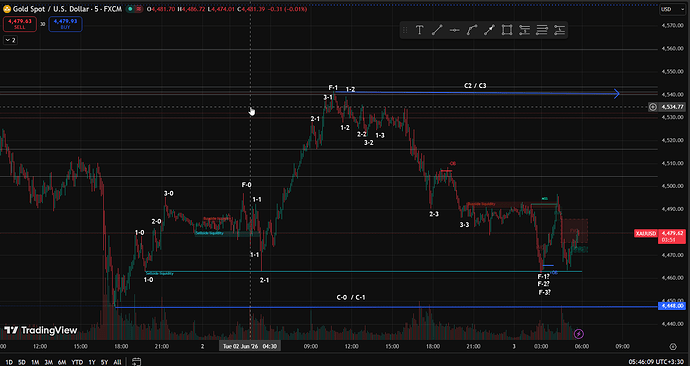Select the 'F-1?' label near bottom right low
The height and width of the screenshot is (366, 690).
point(543,277)
